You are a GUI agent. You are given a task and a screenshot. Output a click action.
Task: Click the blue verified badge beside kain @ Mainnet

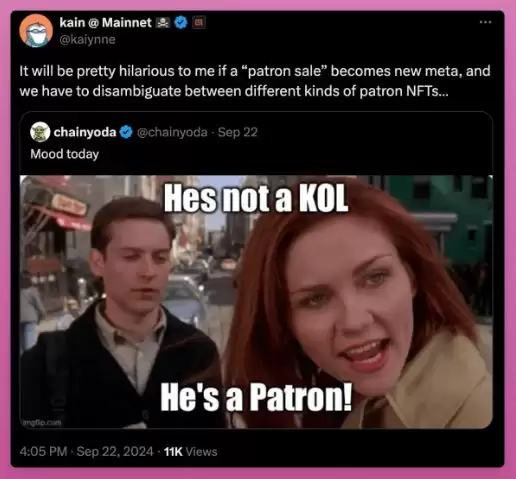coord(181,22)
